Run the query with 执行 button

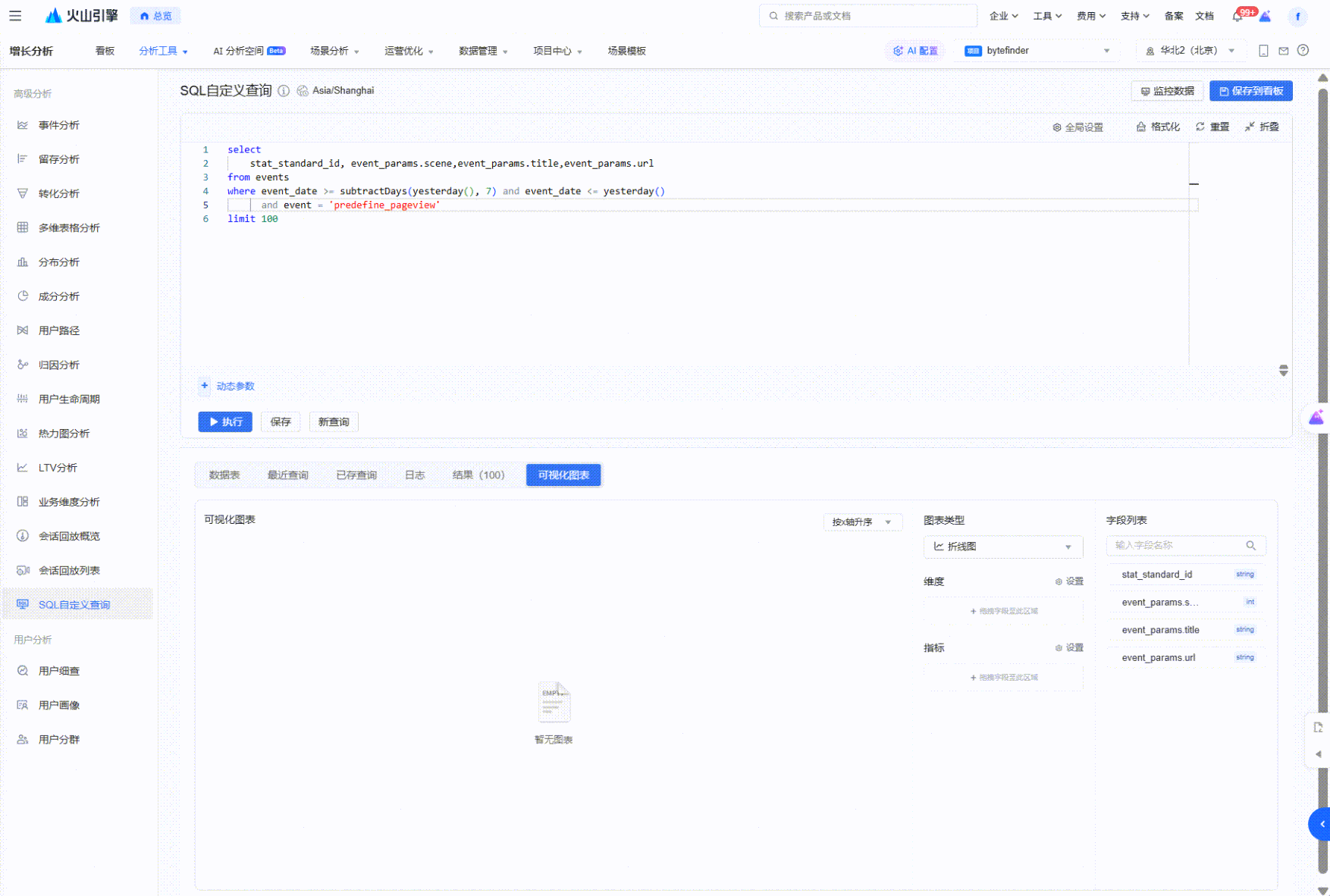point(225,422)
